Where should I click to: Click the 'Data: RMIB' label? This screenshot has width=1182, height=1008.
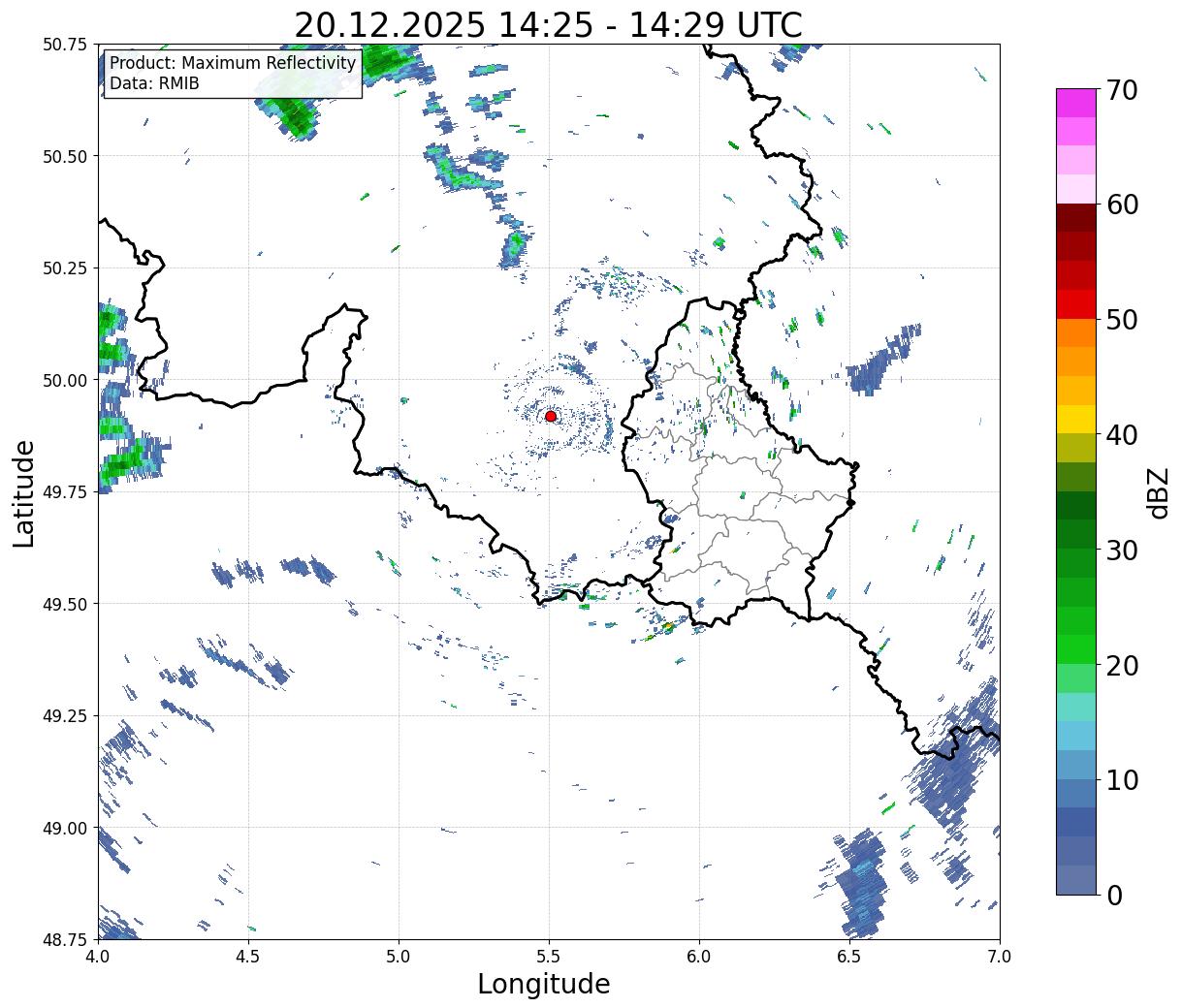(x=154, y=84)
